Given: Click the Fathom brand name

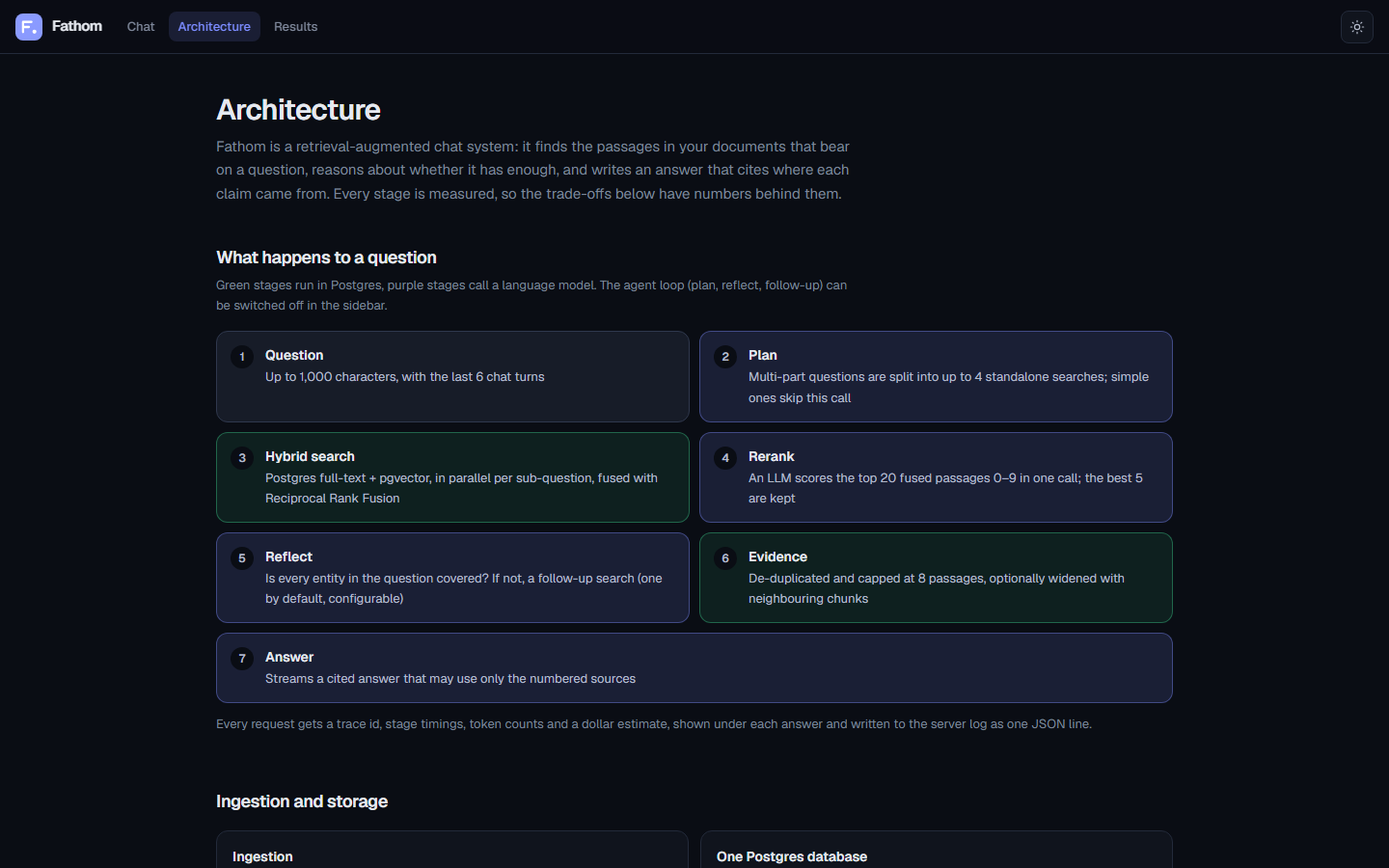Looking at the screenshot, I should tap(77, 26).
